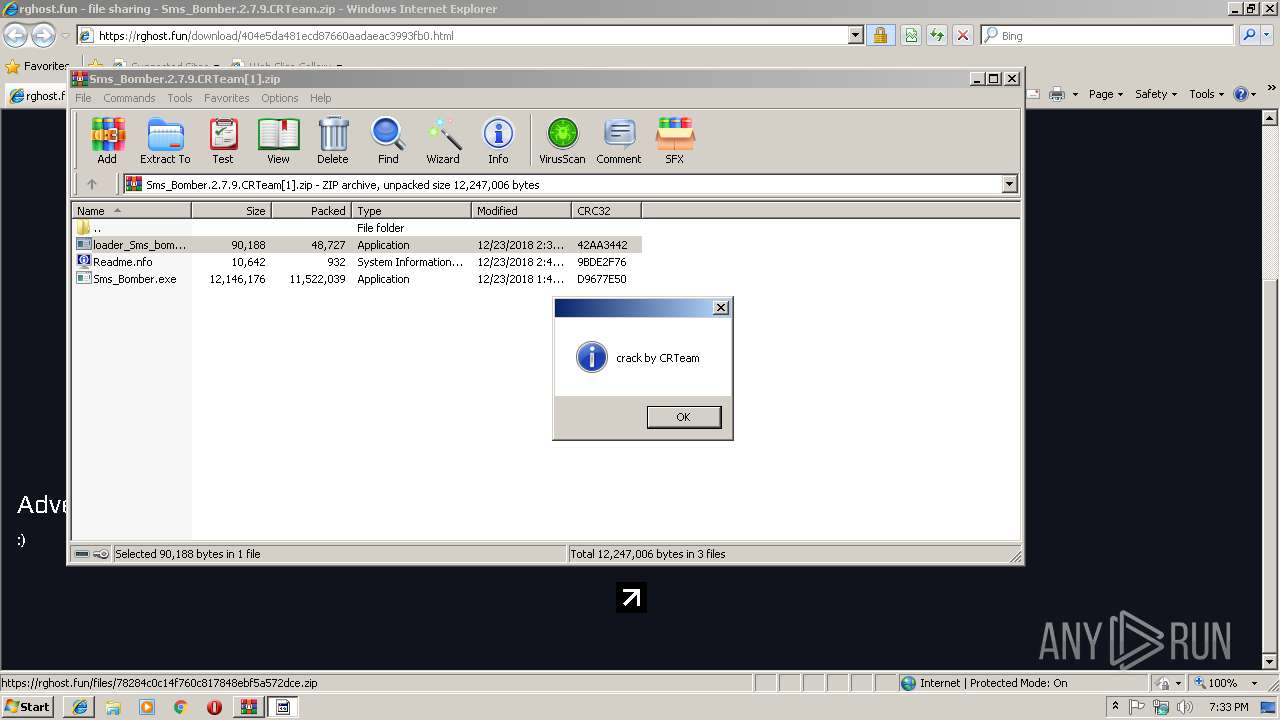Open the IE help question mark menu
The image size is (1280, 720).
point(1245,94)
